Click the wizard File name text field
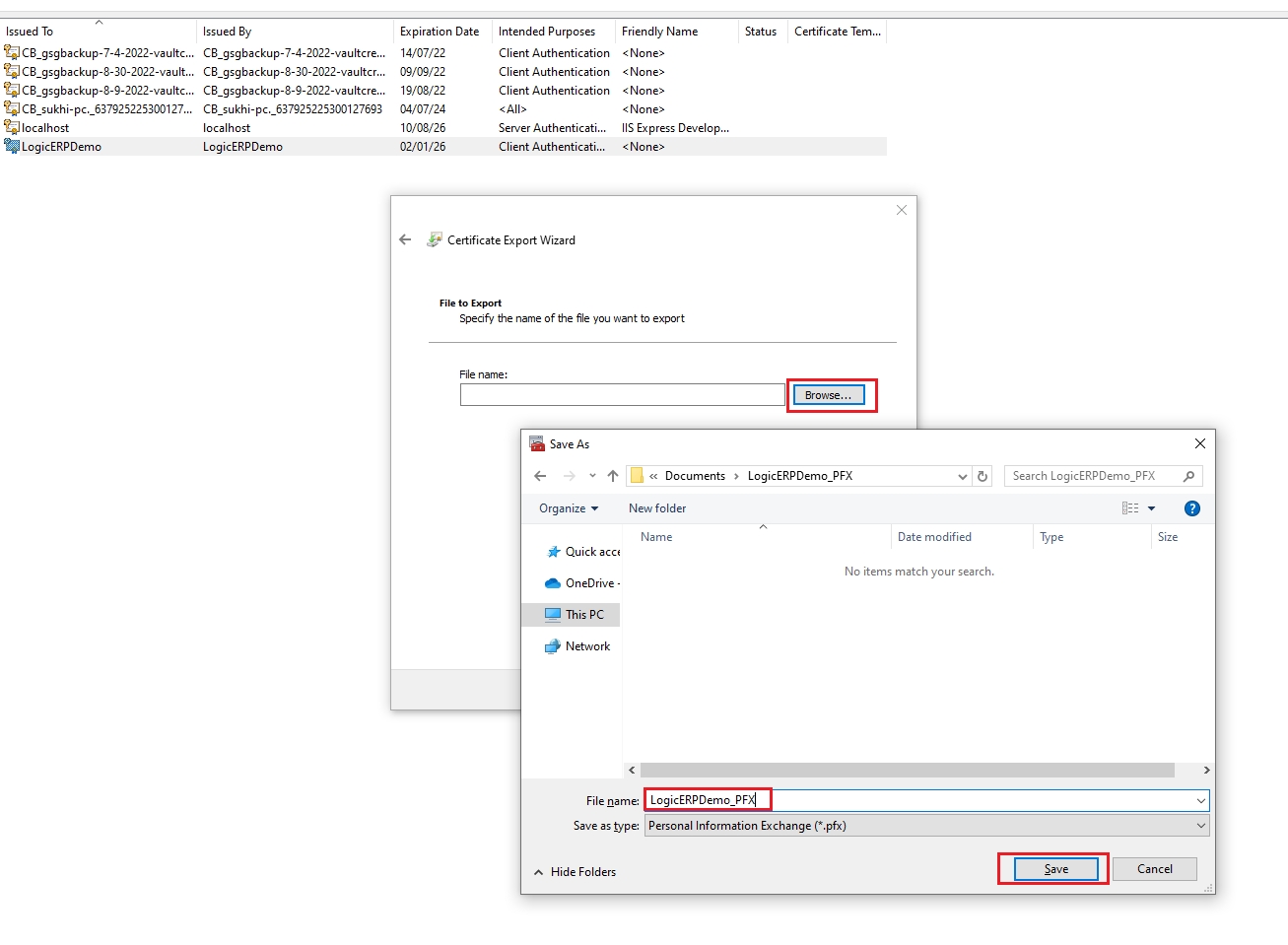The height and width of the screenshot is (945, 1288). point(622,395)
